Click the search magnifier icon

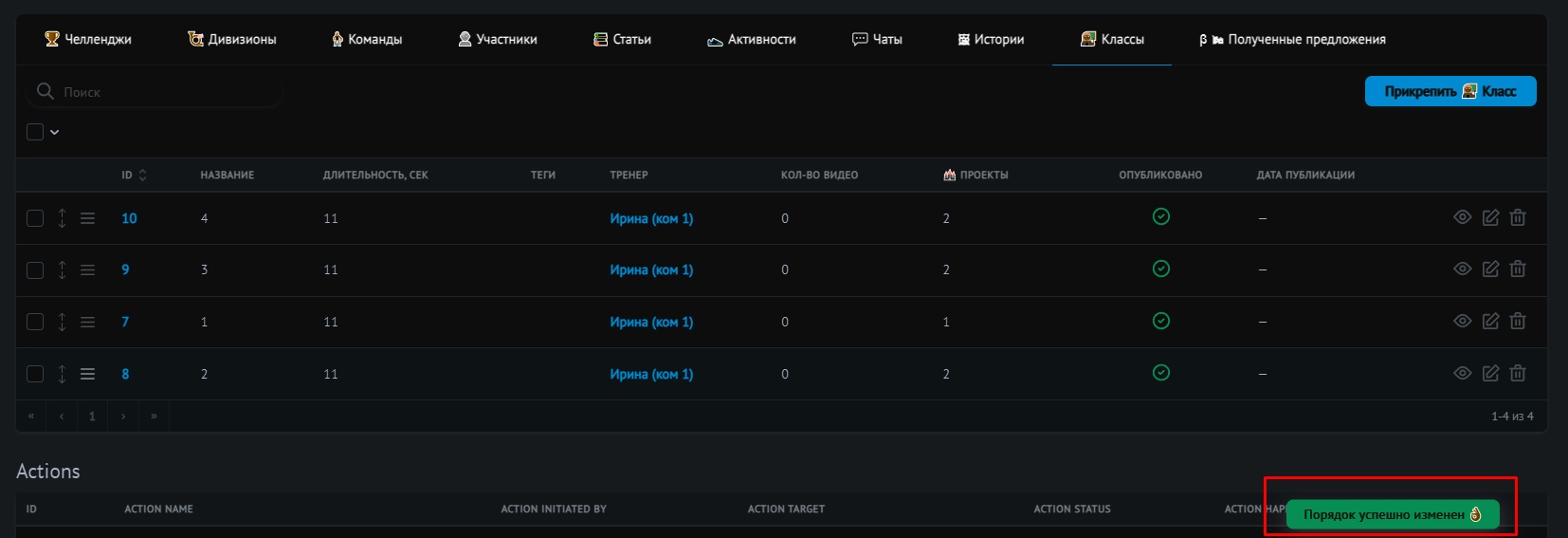click(45, 91)
